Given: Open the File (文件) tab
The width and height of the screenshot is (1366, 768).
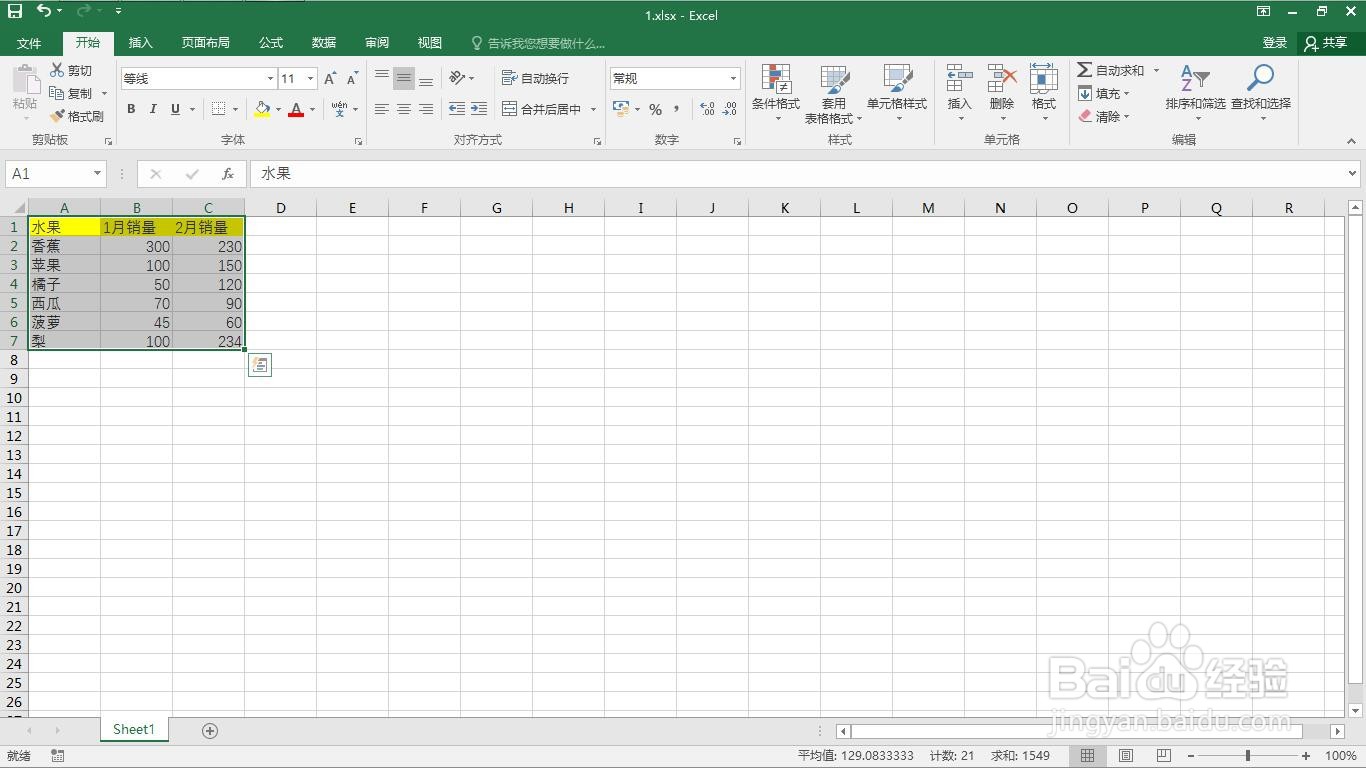Looking at the screenshot, I should click(29, 43).
